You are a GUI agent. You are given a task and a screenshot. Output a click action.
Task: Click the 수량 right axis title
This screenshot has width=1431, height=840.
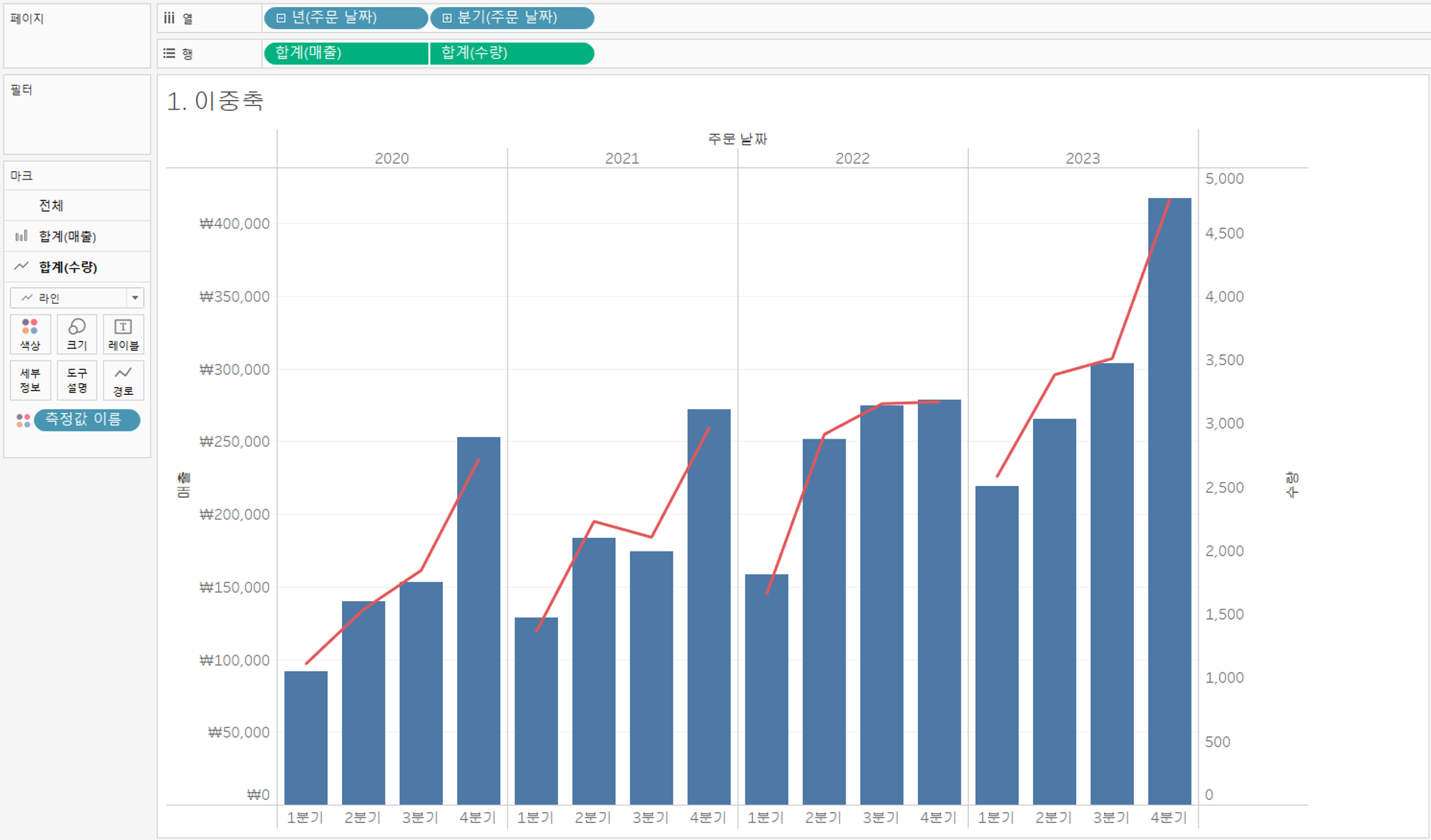(x=1292, y=485)
